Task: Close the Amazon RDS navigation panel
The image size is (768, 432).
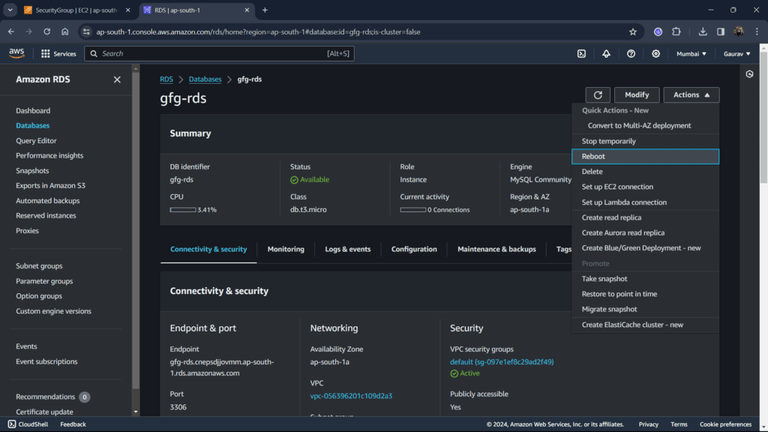Action: (x=117, y=79)
